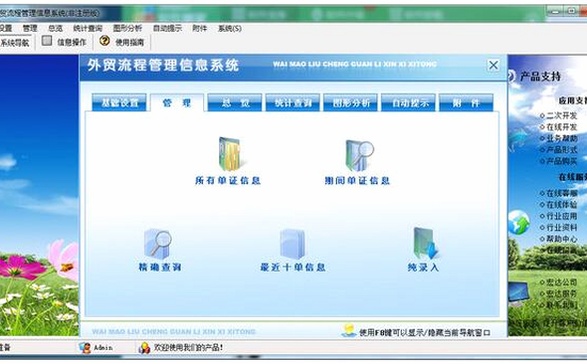Click the 使用指南 question mark icon
This screenshot has height=364, width=587.
104,41
